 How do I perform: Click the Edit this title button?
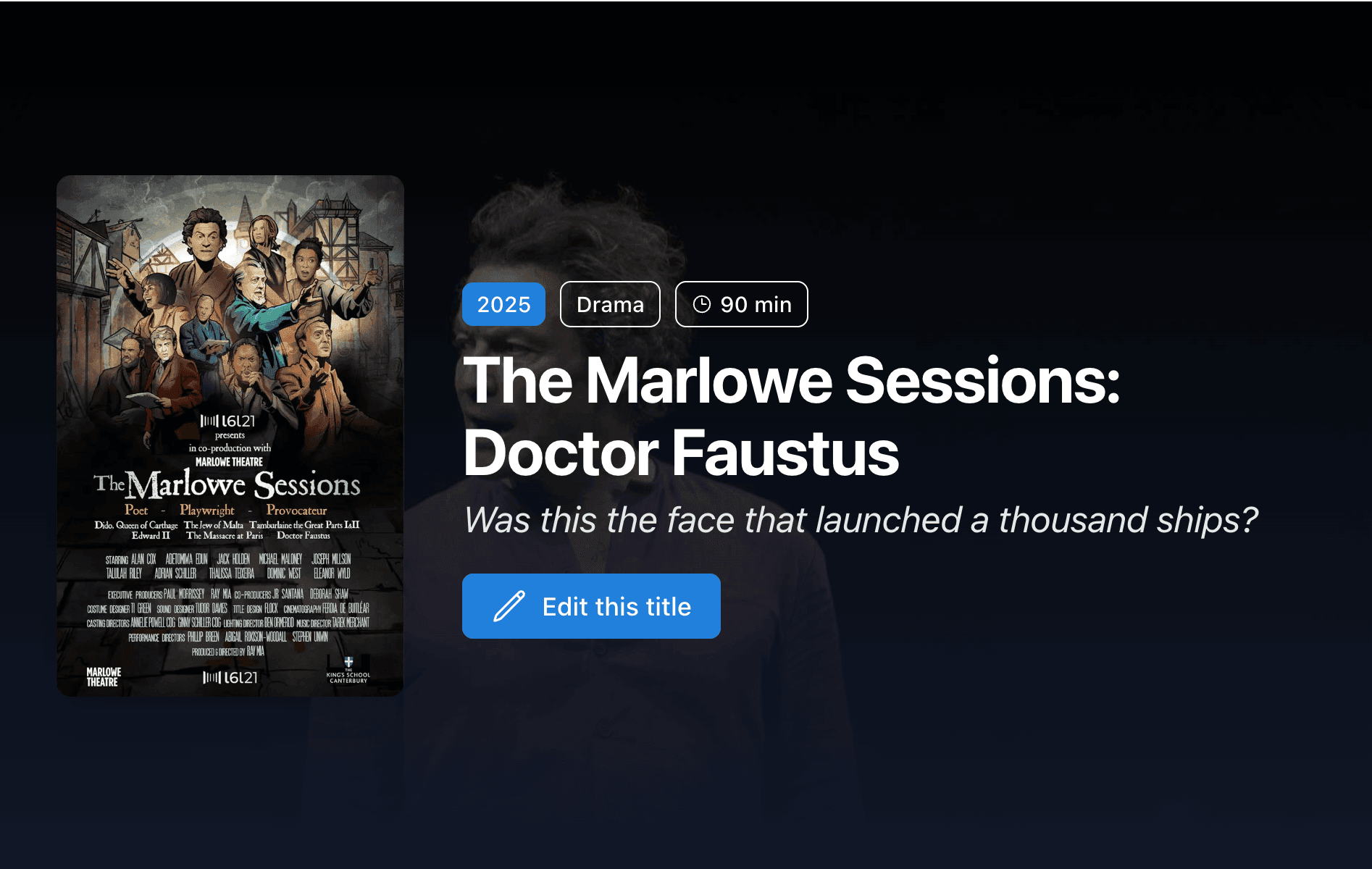coord(591,606)
